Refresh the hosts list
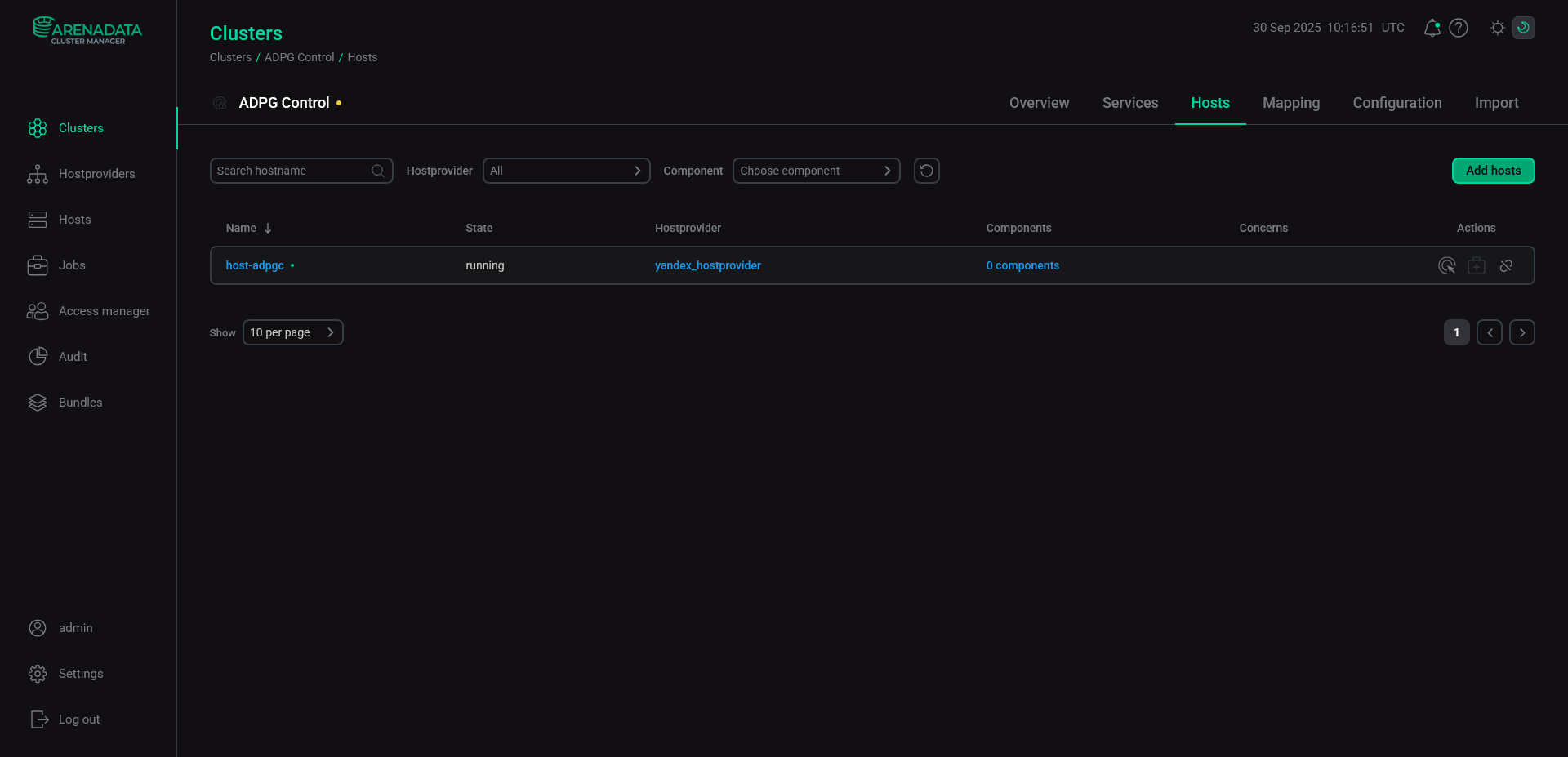 click(x=926, y=171)
